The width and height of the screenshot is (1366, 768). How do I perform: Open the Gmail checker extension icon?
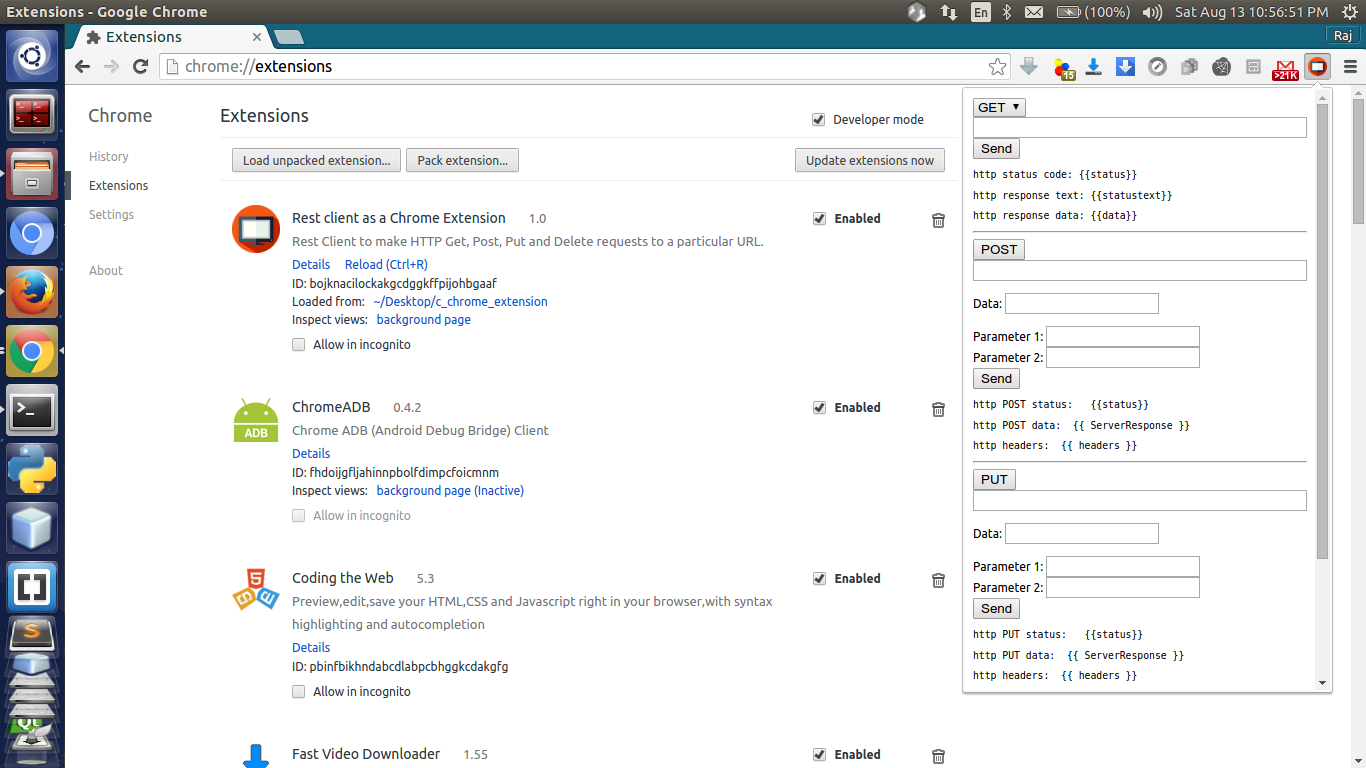[1285, 68]
